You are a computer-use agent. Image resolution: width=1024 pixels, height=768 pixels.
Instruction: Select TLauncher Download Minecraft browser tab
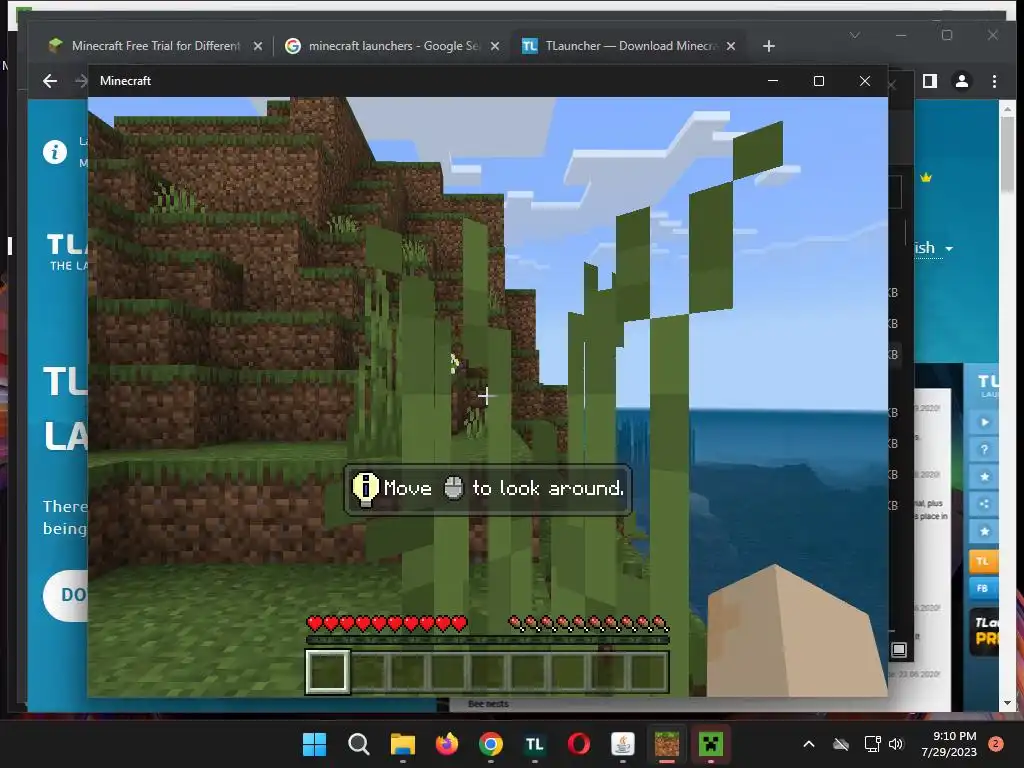tap(622, 46)
